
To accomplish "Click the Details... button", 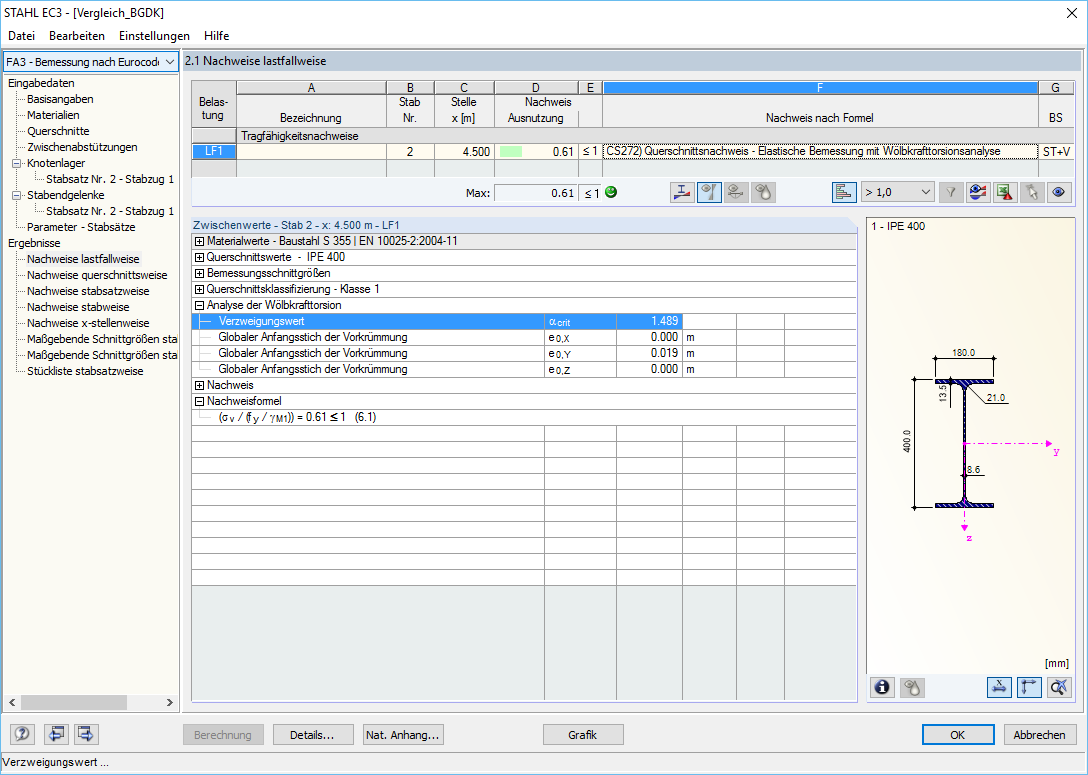I will (x=313, y=735).
